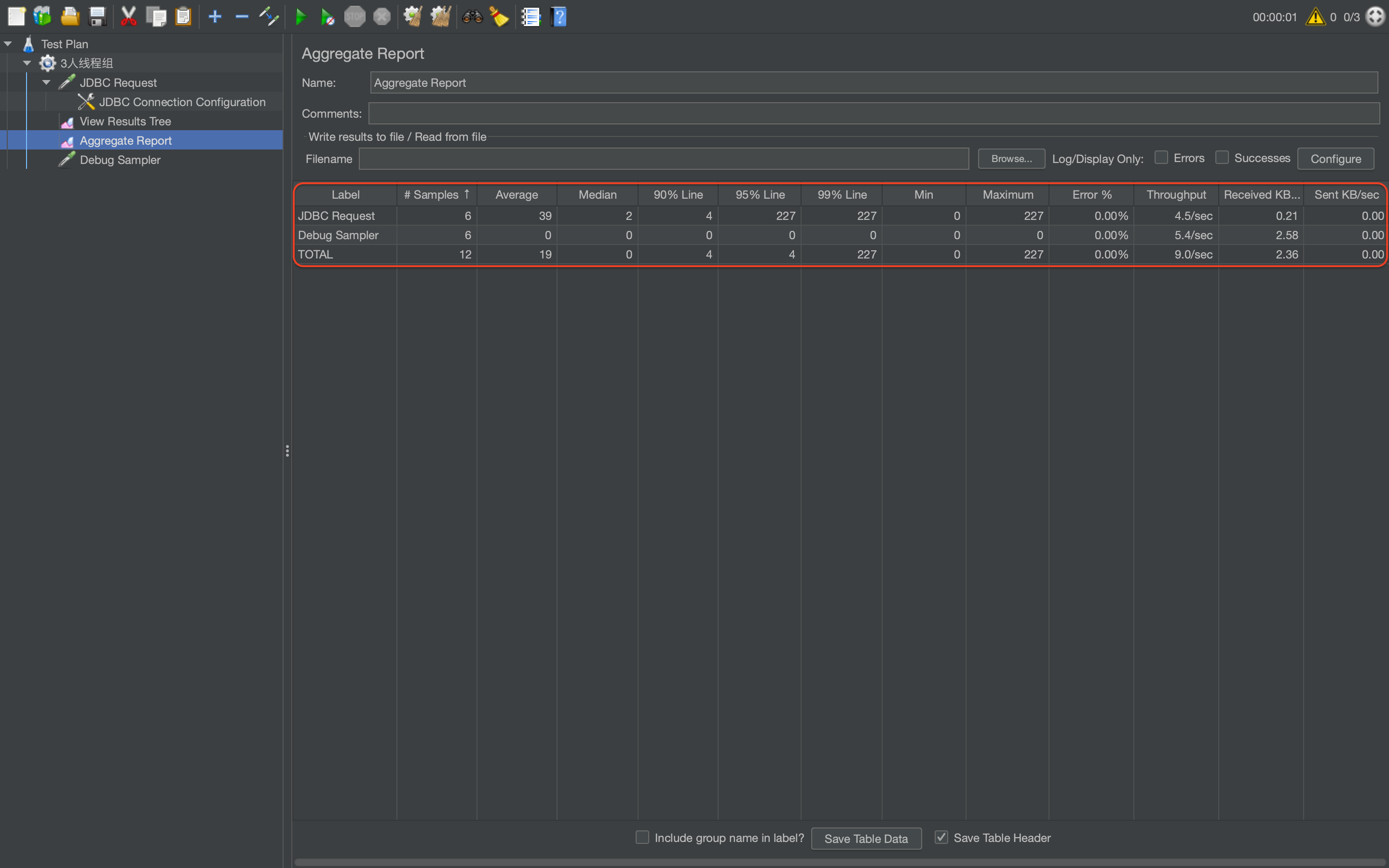Screen dimensions: 1389x868
Task: Open the Search binoculars tool
Action: pos(472,16)
